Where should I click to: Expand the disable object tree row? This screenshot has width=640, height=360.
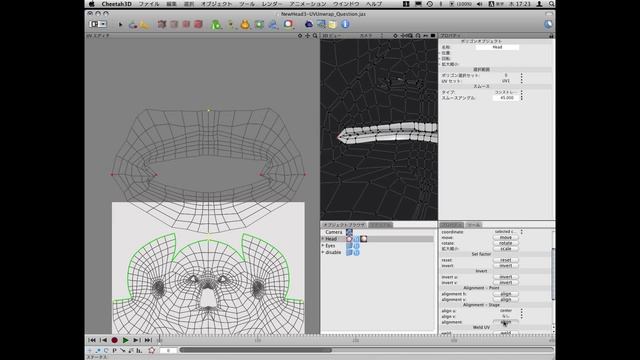[x=323, y=253]
